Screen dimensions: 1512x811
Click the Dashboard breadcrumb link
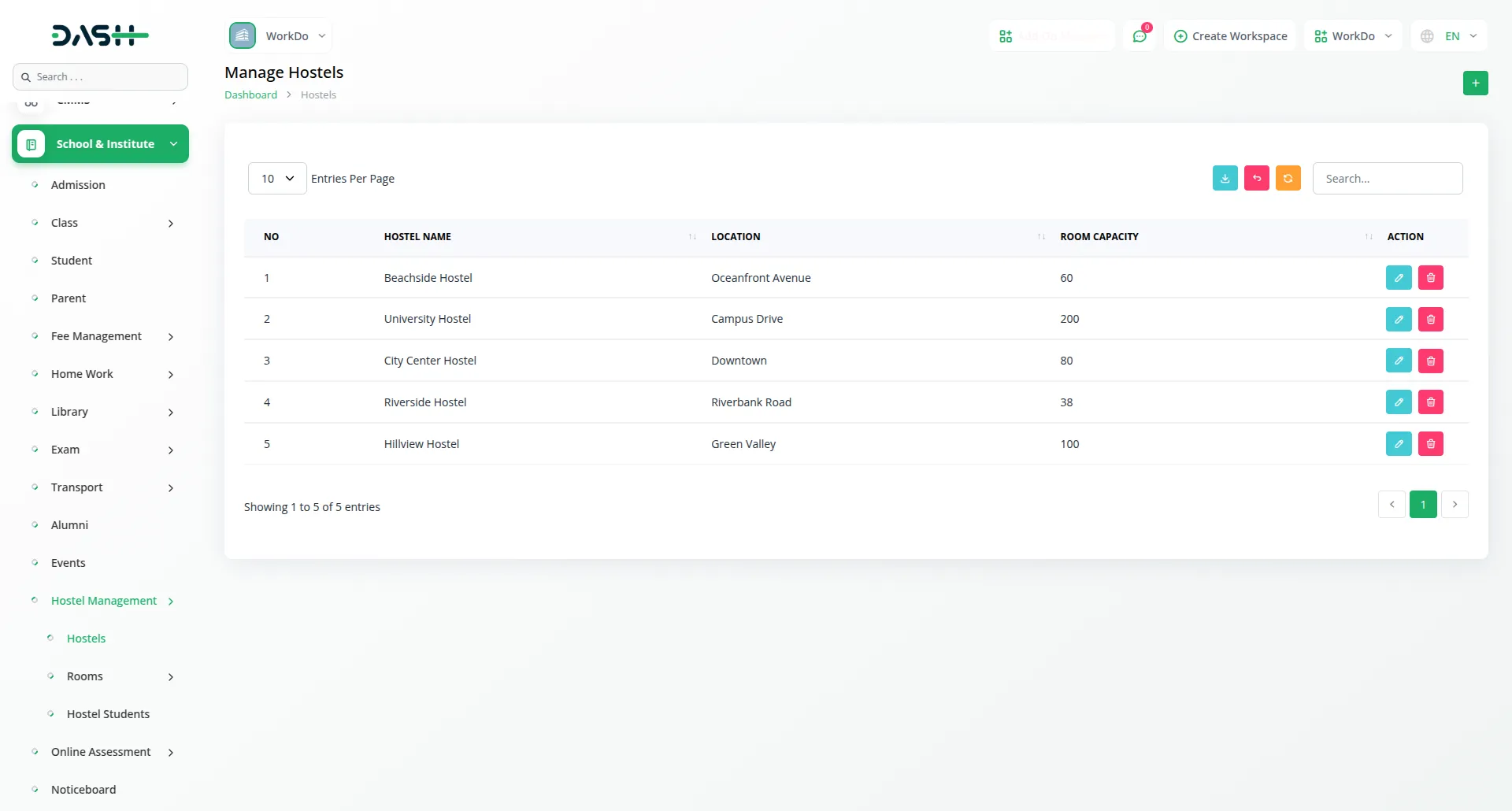click(x=250, y=94)
